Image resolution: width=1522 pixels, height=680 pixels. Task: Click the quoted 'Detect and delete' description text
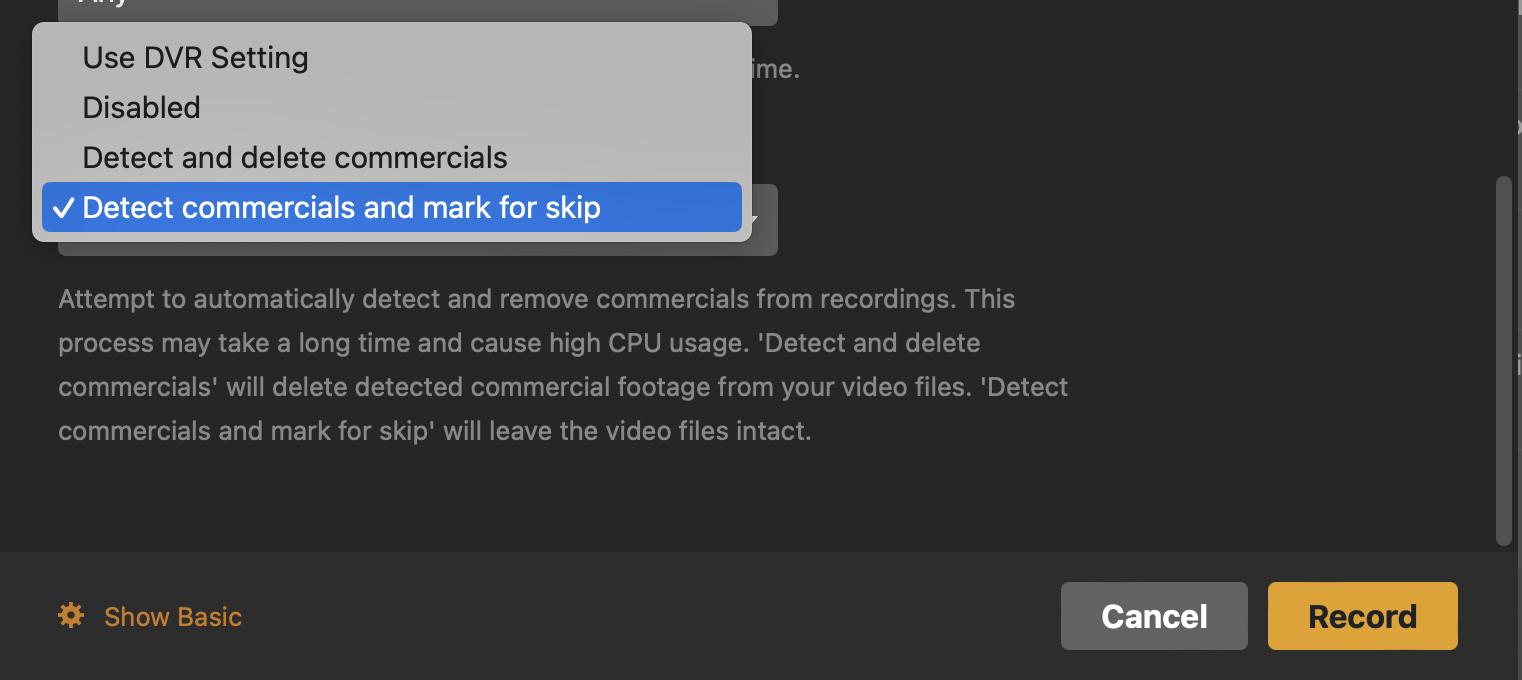pyautogui.click(x=870, y=343)
